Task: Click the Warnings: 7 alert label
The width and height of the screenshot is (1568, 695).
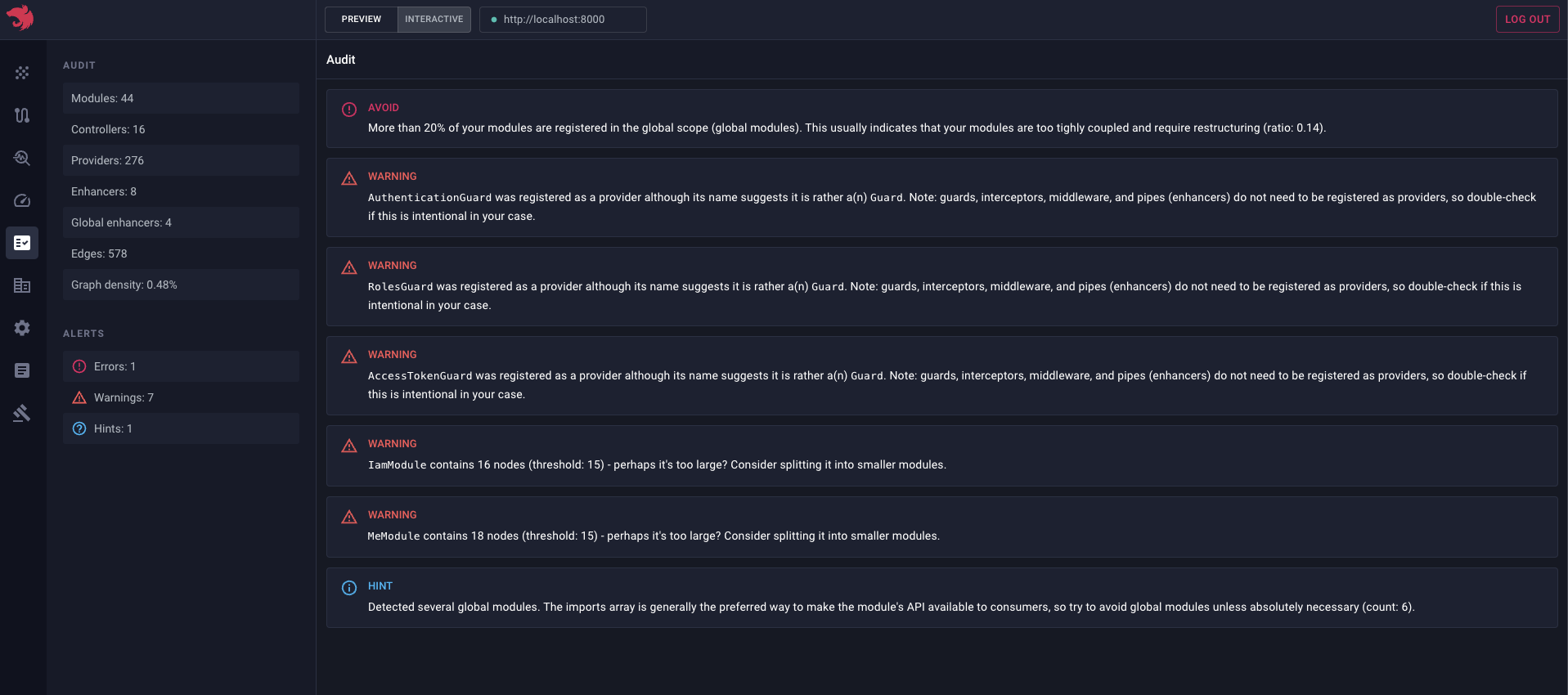Action: [x=124, y=397]
